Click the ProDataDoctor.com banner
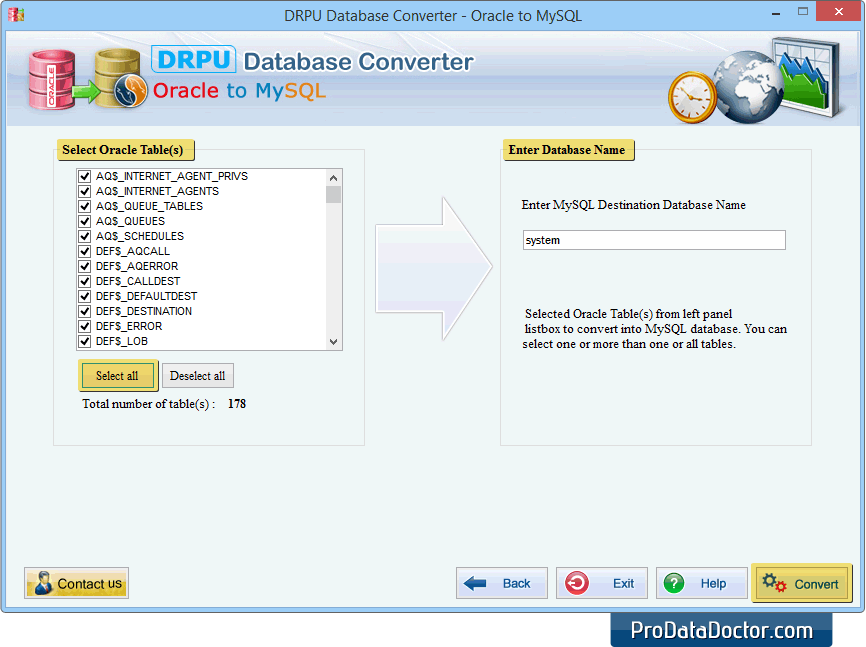Screen dimensions: 866x647 721,630
